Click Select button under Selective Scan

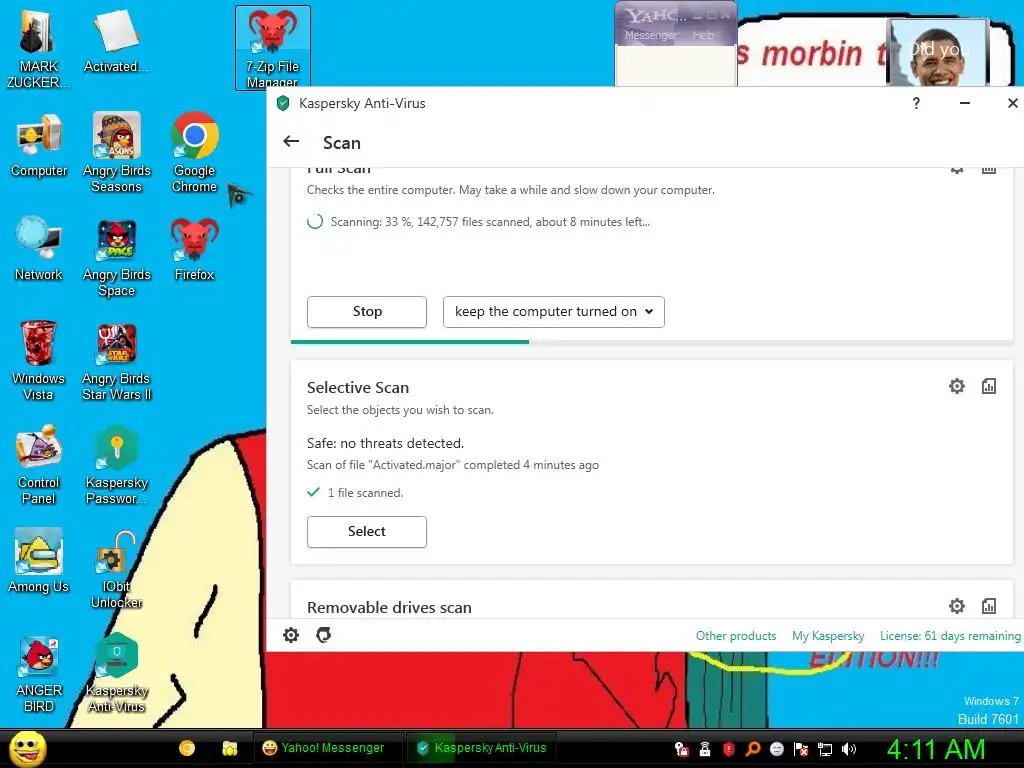click(x=367, y=532)
